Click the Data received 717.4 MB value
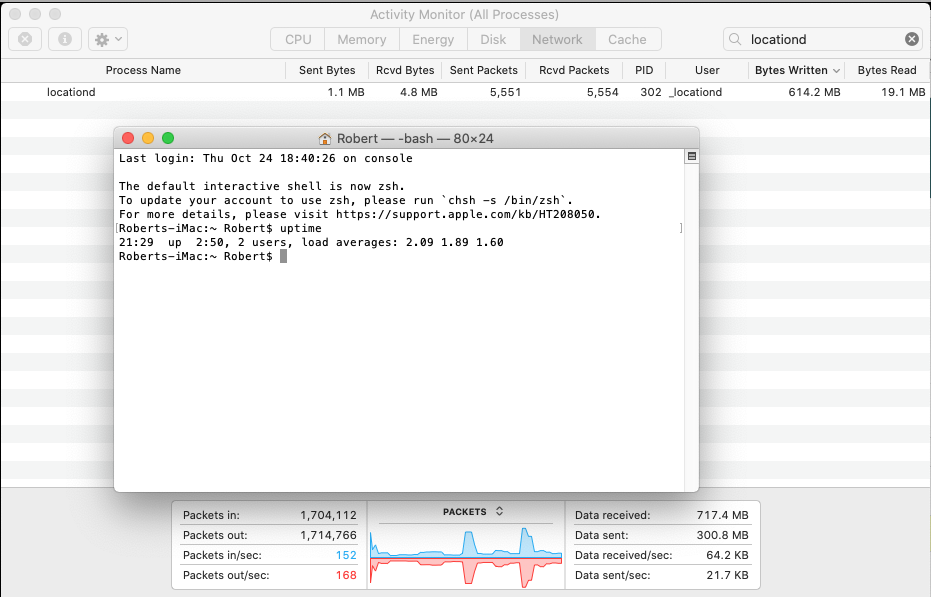Viewport: 931px width, 597px height. click(723, 515)
